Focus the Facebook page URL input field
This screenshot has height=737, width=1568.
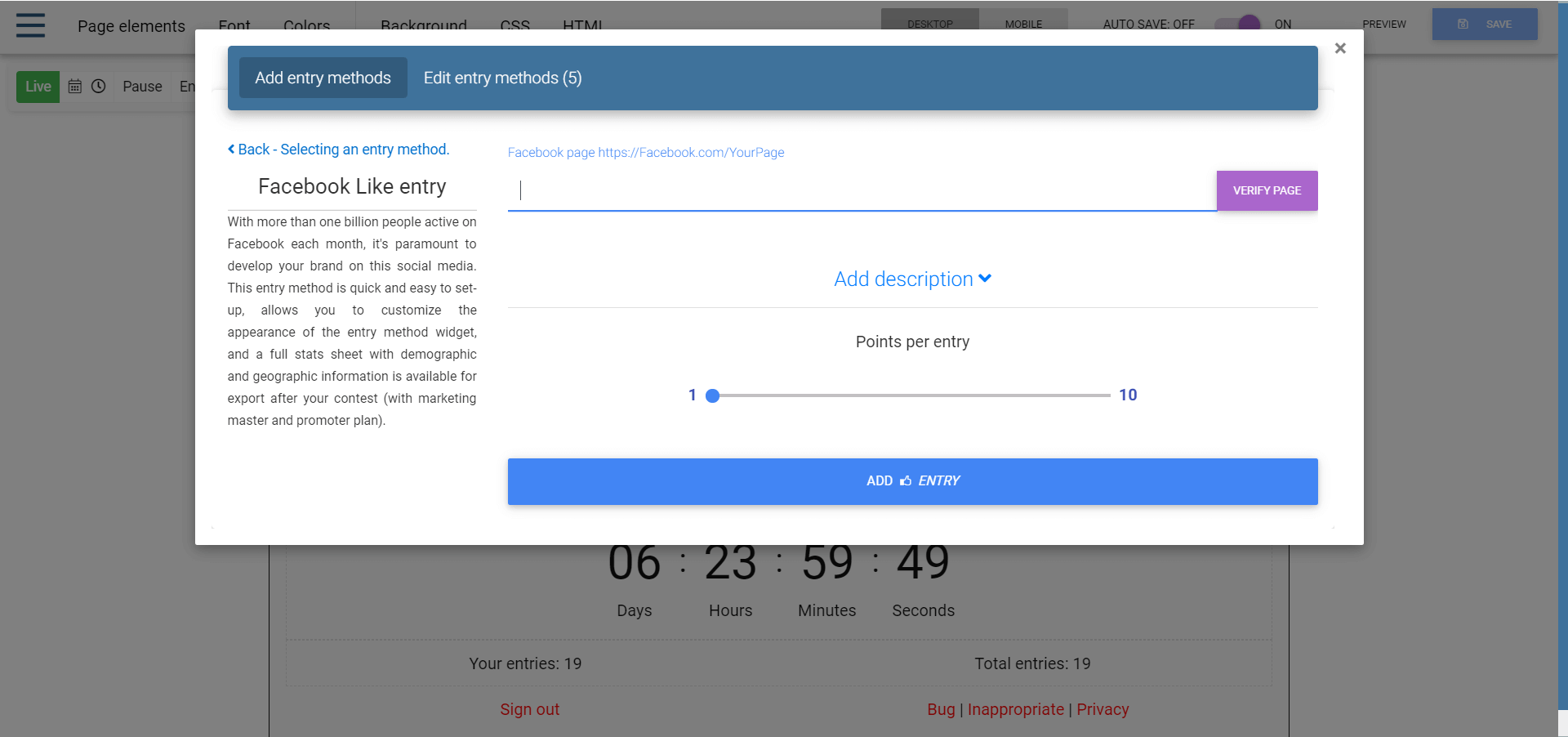[862, 190]
